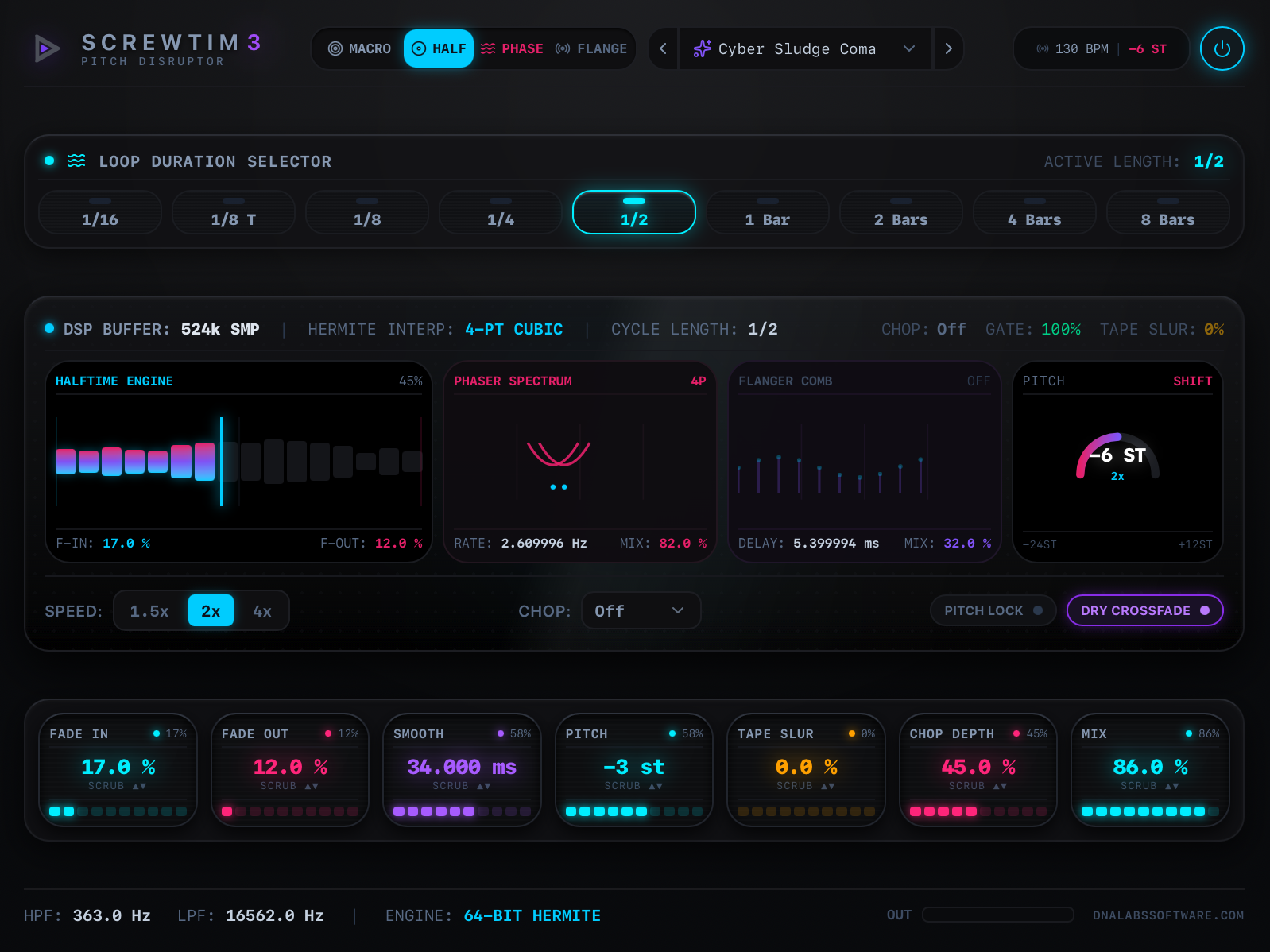
Task: Click the 4-PT CUBIC interpolation value
Action: [x=514, y=329]
